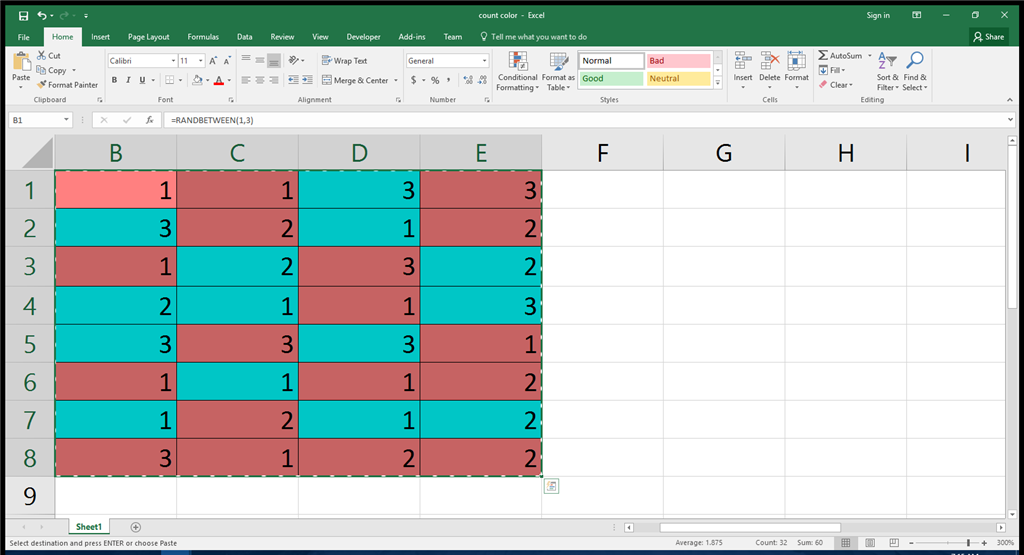Click the horizontal scrollbar thumb
Image resolution: width=1024 pixels, height=555 pixels.
click(750, 527)
